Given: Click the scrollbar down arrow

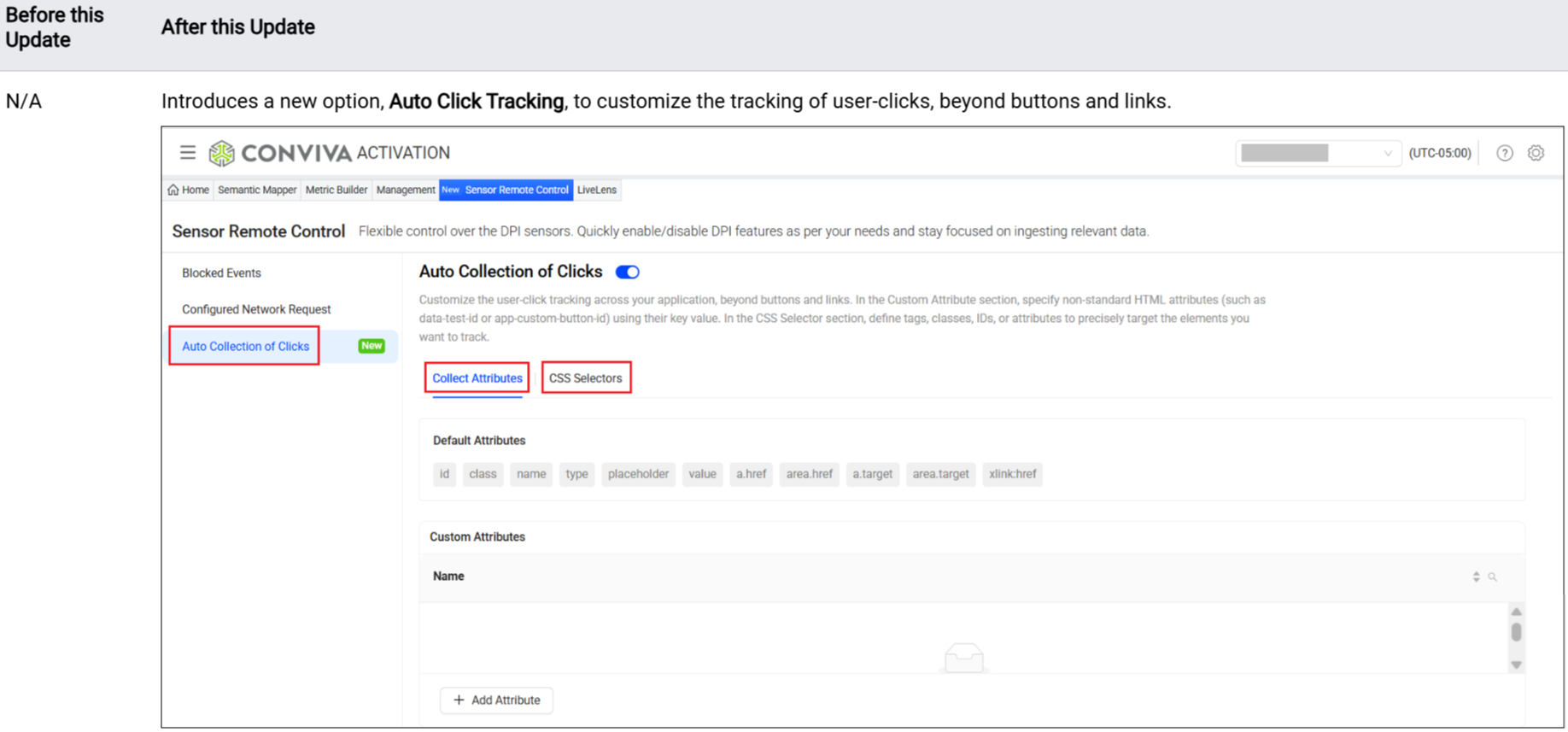Looking at the screenshot, I should 1517,665.
